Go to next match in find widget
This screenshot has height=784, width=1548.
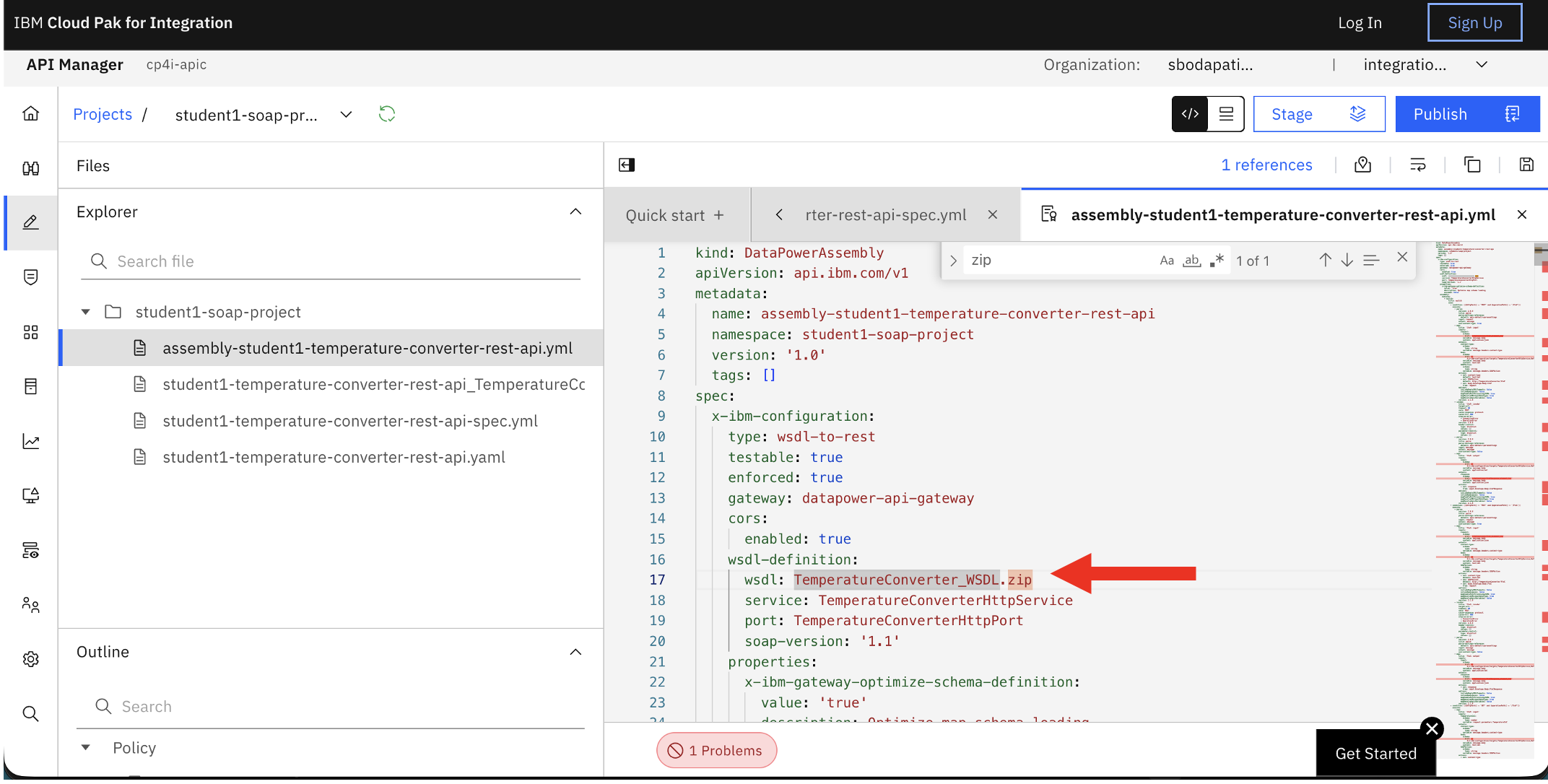pos(1347,260)
